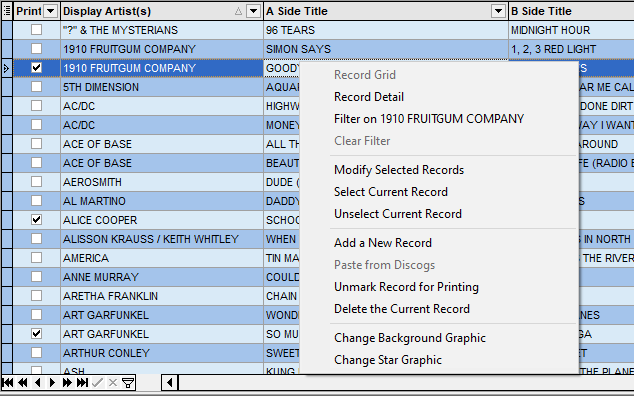Click the grid menu icon at top-left
The height and width of the screenshot is (396, 634).
7,11
